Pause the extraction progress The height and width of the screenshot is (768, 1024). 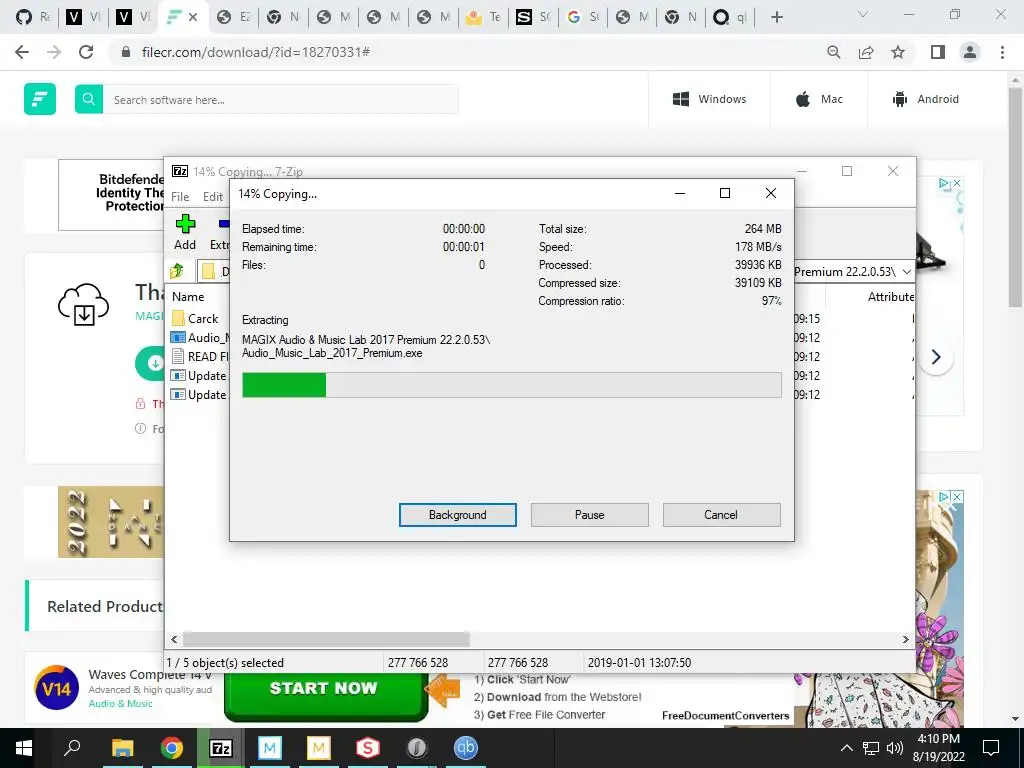pos(589,515)
